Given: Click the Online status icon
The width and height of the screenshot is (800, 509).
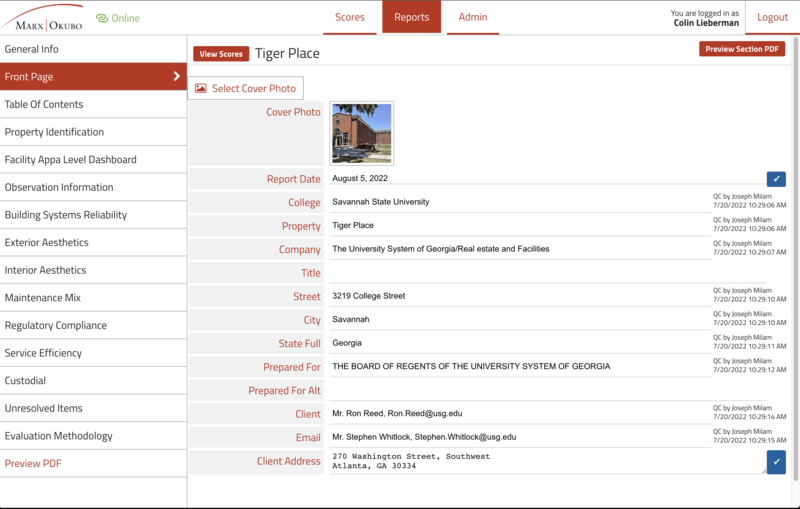Looking at the screenshot, I should click(x=102, y=18).
